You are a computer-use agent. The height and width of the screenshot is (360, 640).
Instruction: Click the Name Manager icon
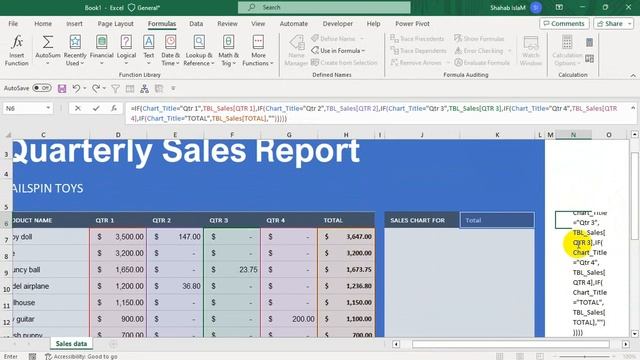pyautogui.click(x=296, y=43)
